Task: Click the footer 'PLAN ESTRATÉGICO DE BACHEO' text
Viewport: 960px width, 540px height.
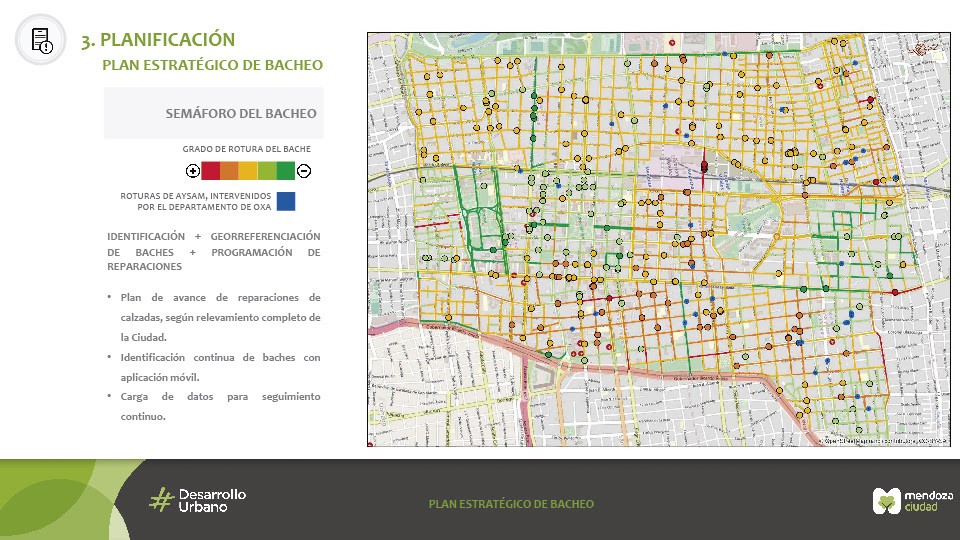Action: (511, 504)
